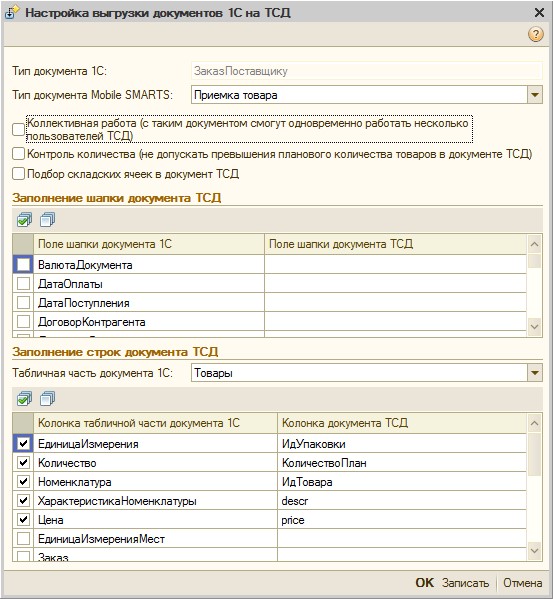Check all header fields icon
Screen dimensions: 553x599
click(x=24, y=220)
